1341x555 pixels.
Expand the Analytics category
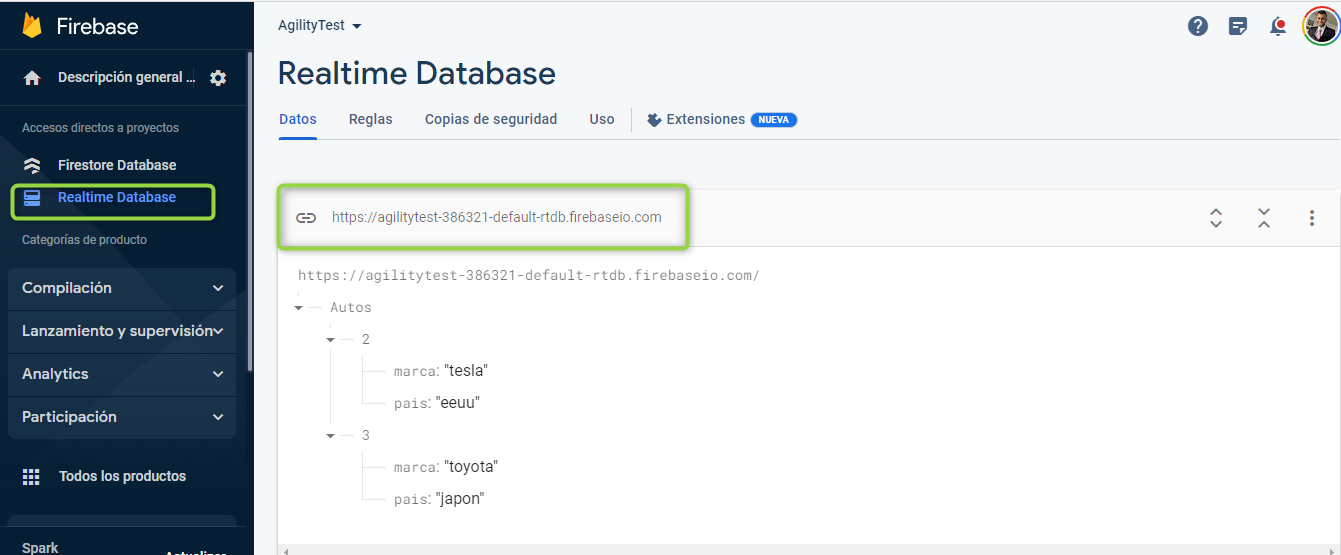tap(122, 374)
